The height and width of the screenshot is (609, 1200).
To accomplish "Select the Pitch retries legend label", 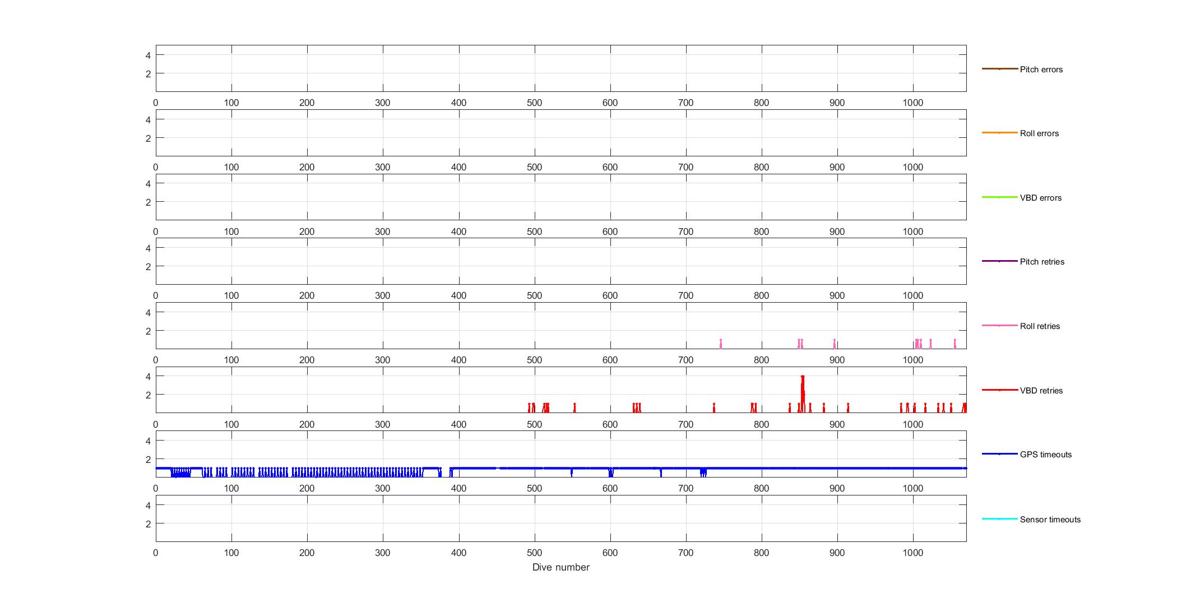I will [x=1042, y=262].
